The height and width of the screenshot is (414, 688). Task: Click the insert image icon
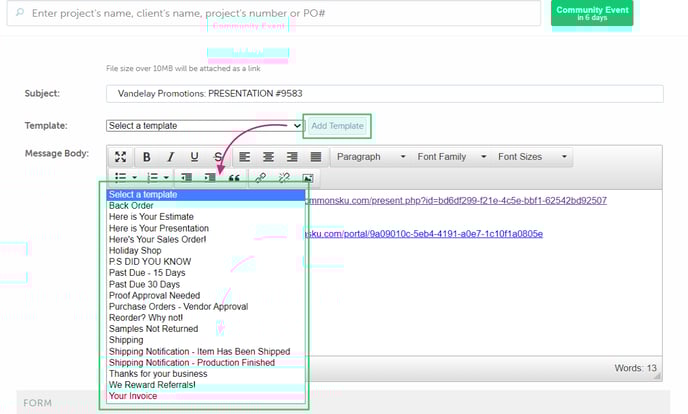(308, 178)
